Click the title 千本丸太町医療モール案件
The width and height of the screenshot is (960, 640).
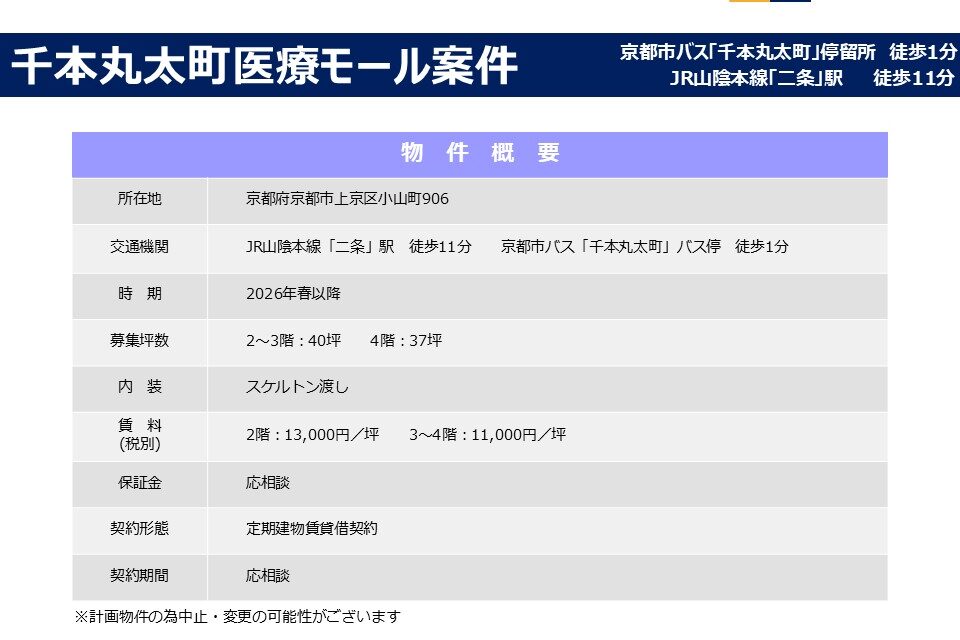point(264,66)
